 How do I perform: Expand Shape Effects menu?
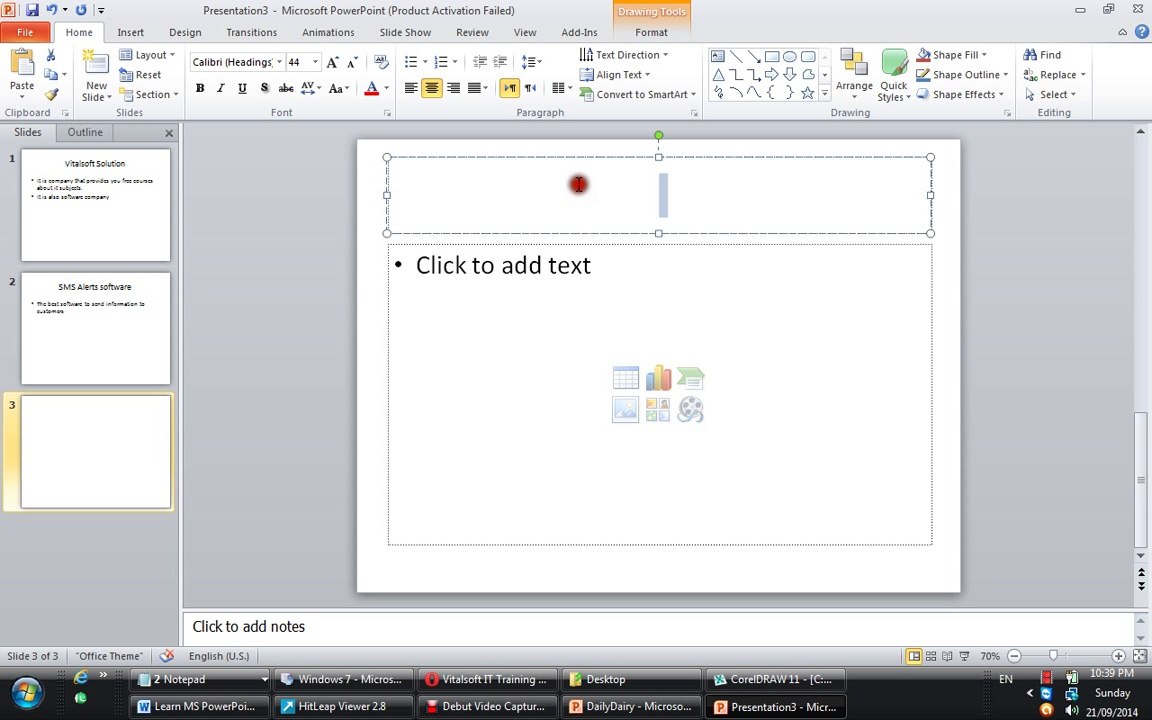pyautogui.click(x=960, y=94)
